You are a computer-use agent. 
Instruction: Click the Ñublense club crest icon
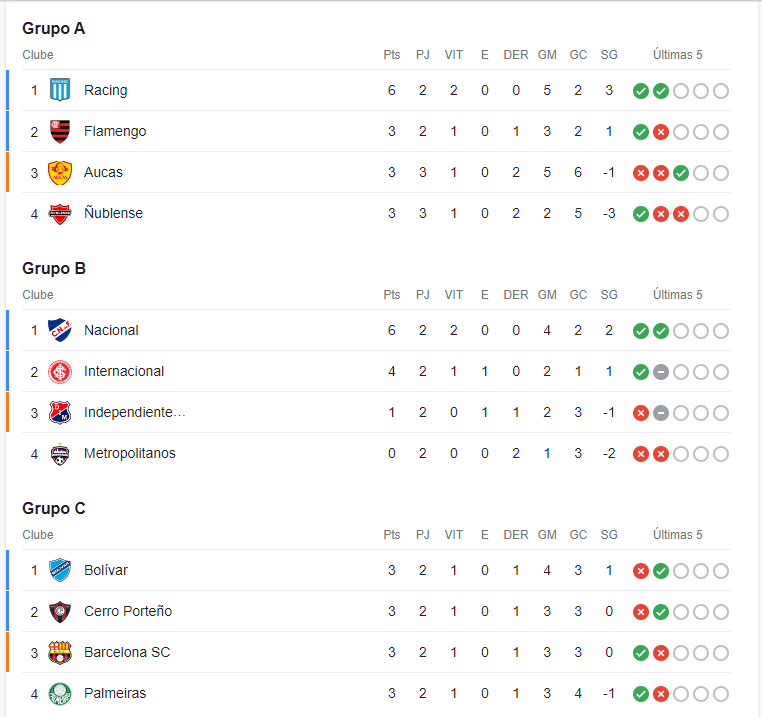click(x=60, y=214)
